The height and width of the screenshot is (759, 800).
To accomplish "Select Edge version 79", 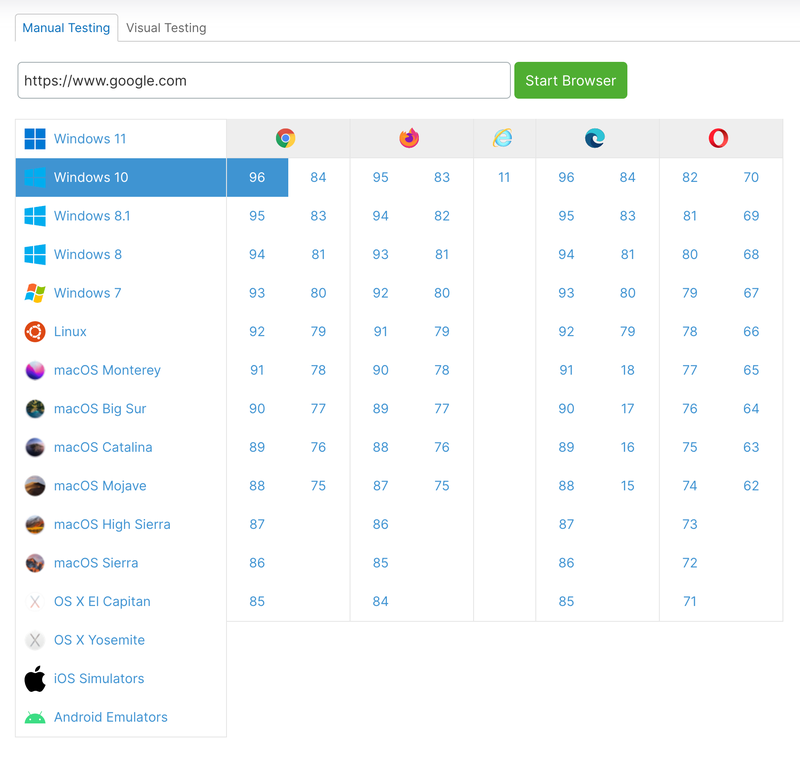I will 628,332.
